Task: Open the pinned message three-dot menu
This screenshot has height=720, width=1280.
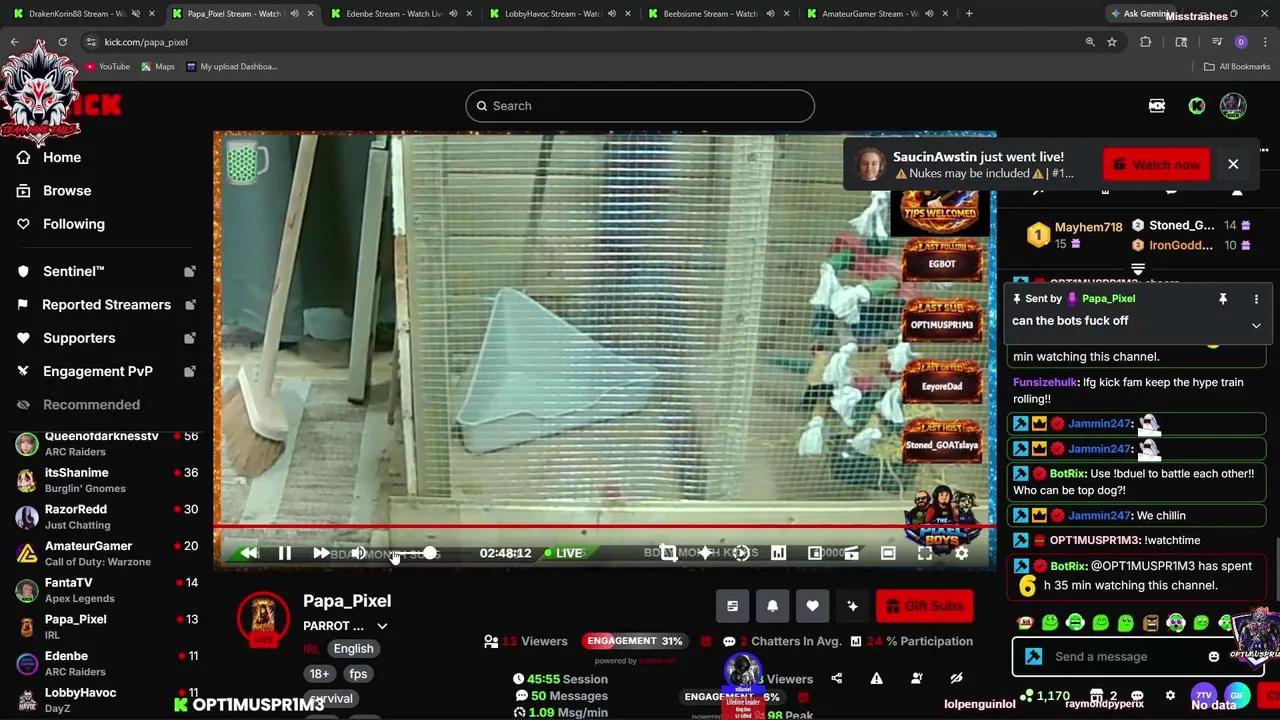Action: 1256,299
